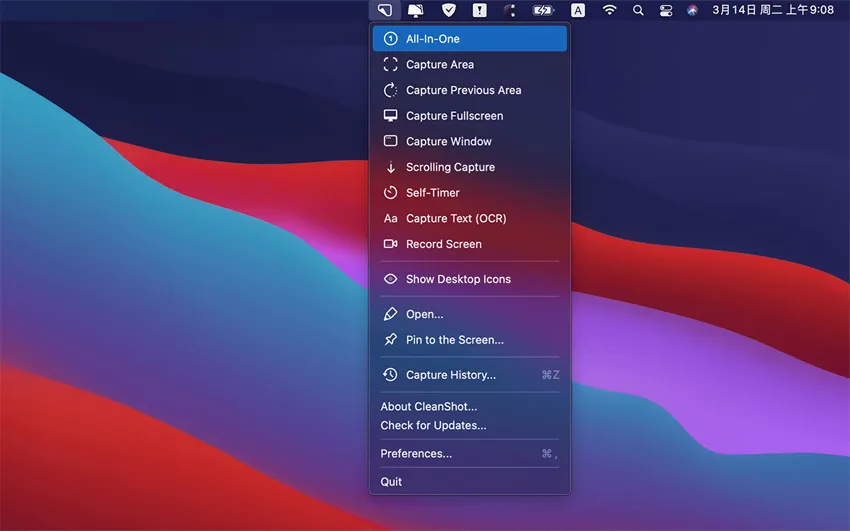The width and height of the screenshot is (850, 531).
Task: Click the Scrolling Capture arrow icon
Action: click(390, 167)
